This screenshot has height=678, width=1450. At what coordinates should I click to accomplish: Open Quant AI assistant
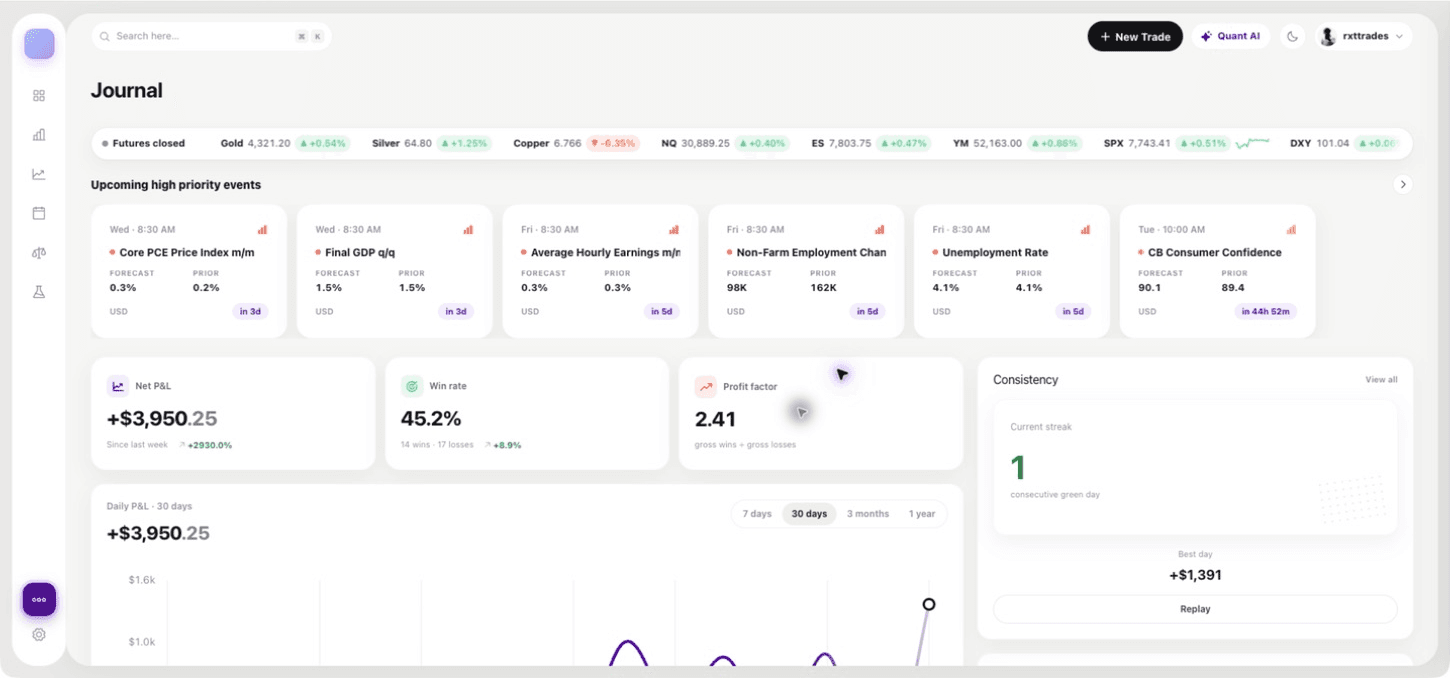1230,36
